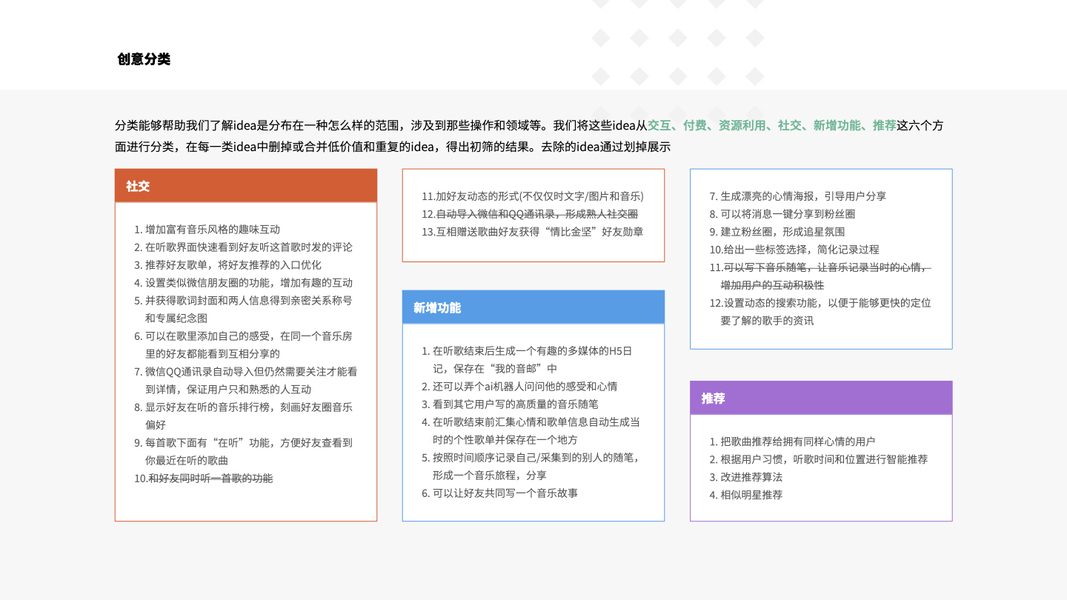Image resolution: width=1067 pixels, height=600 pixels.
Task: Click "可以将消息一键分享到粉丝圈"
Action: [x=782, y=214]
